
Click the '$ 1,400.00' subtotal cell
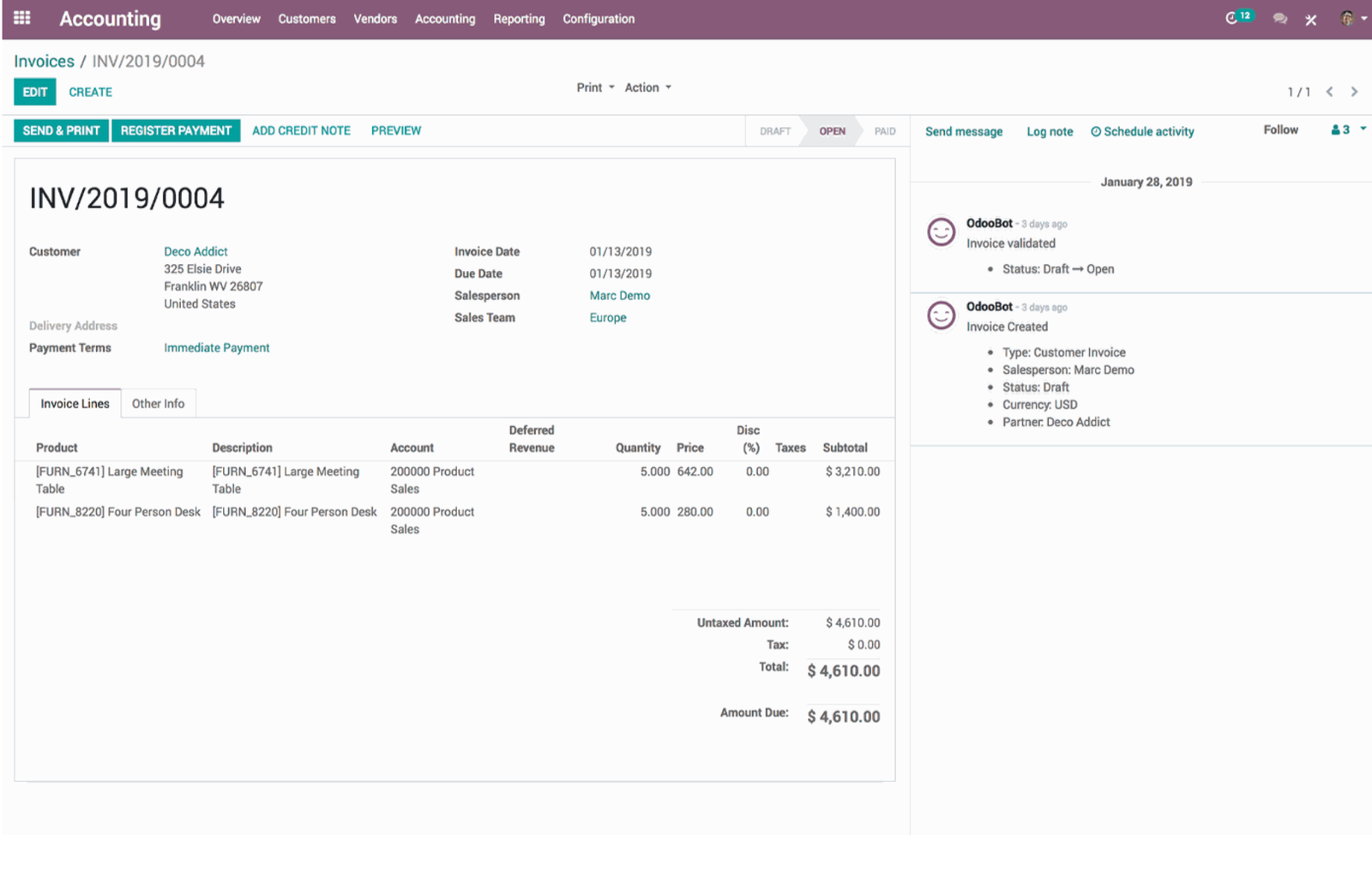852,512
